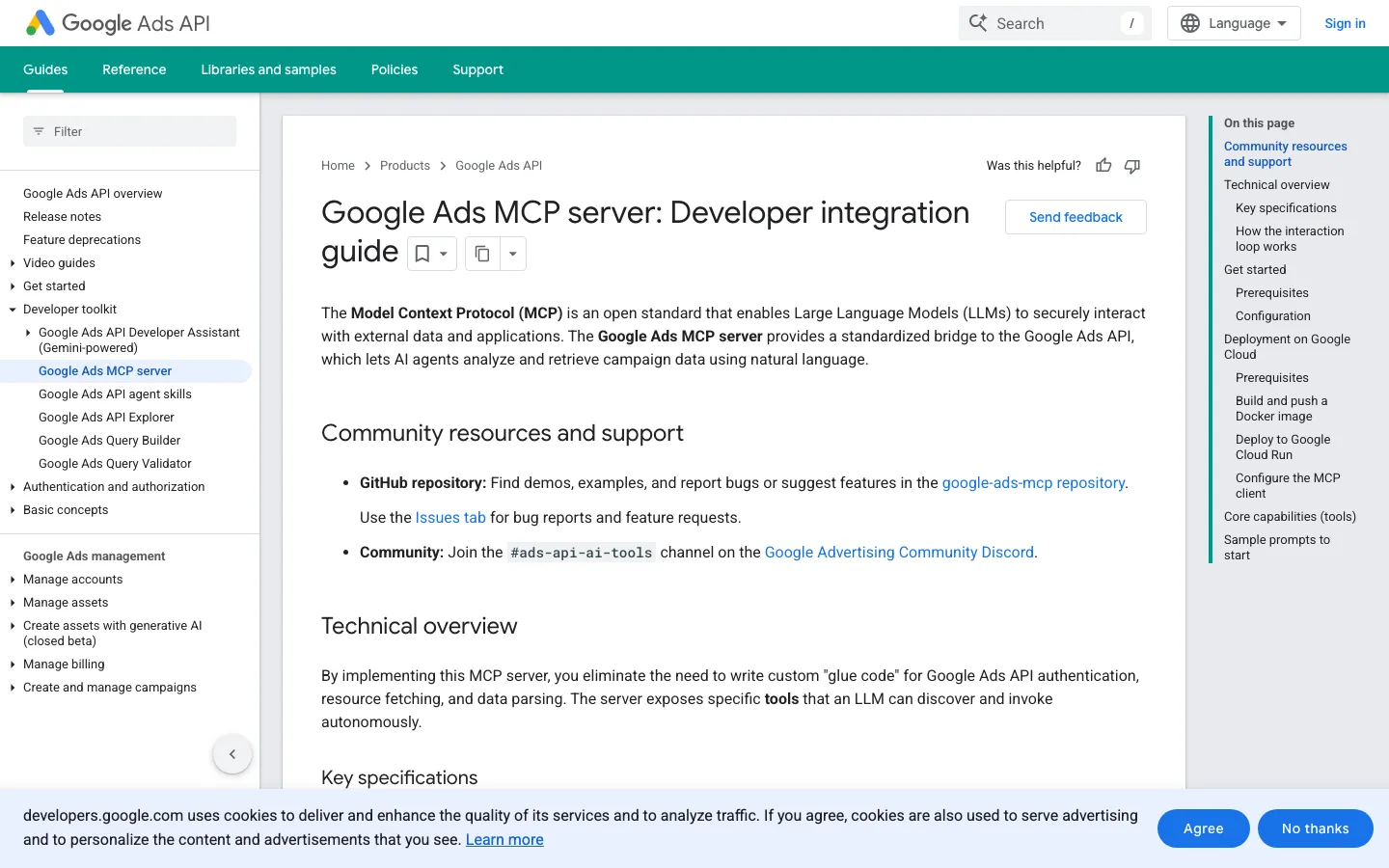Screen dimensions: 1389x868
Task: Open the Guides tab
Action: click(45, 69)
